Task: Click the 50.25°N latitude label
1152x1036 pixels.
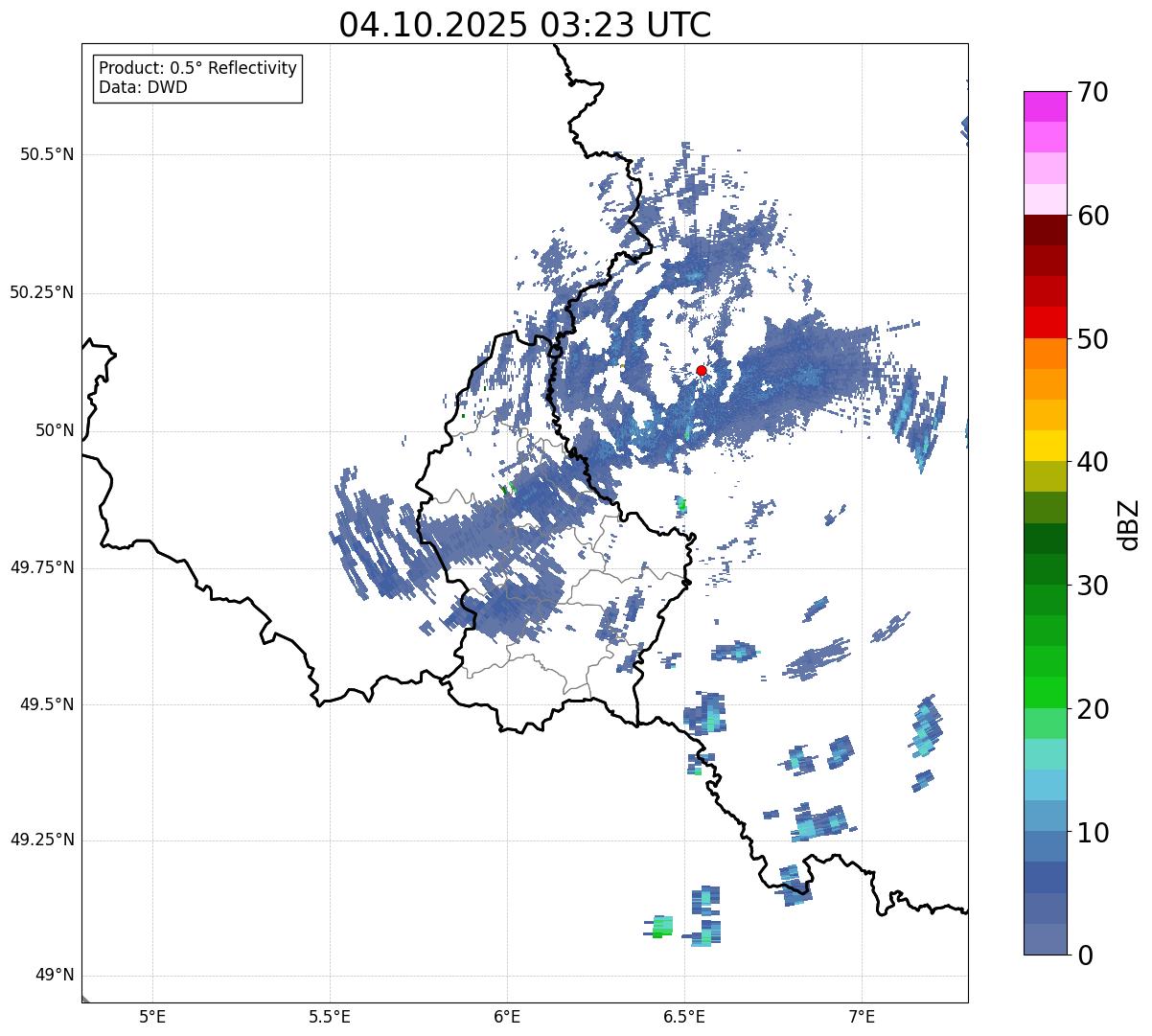Action: 42,292
